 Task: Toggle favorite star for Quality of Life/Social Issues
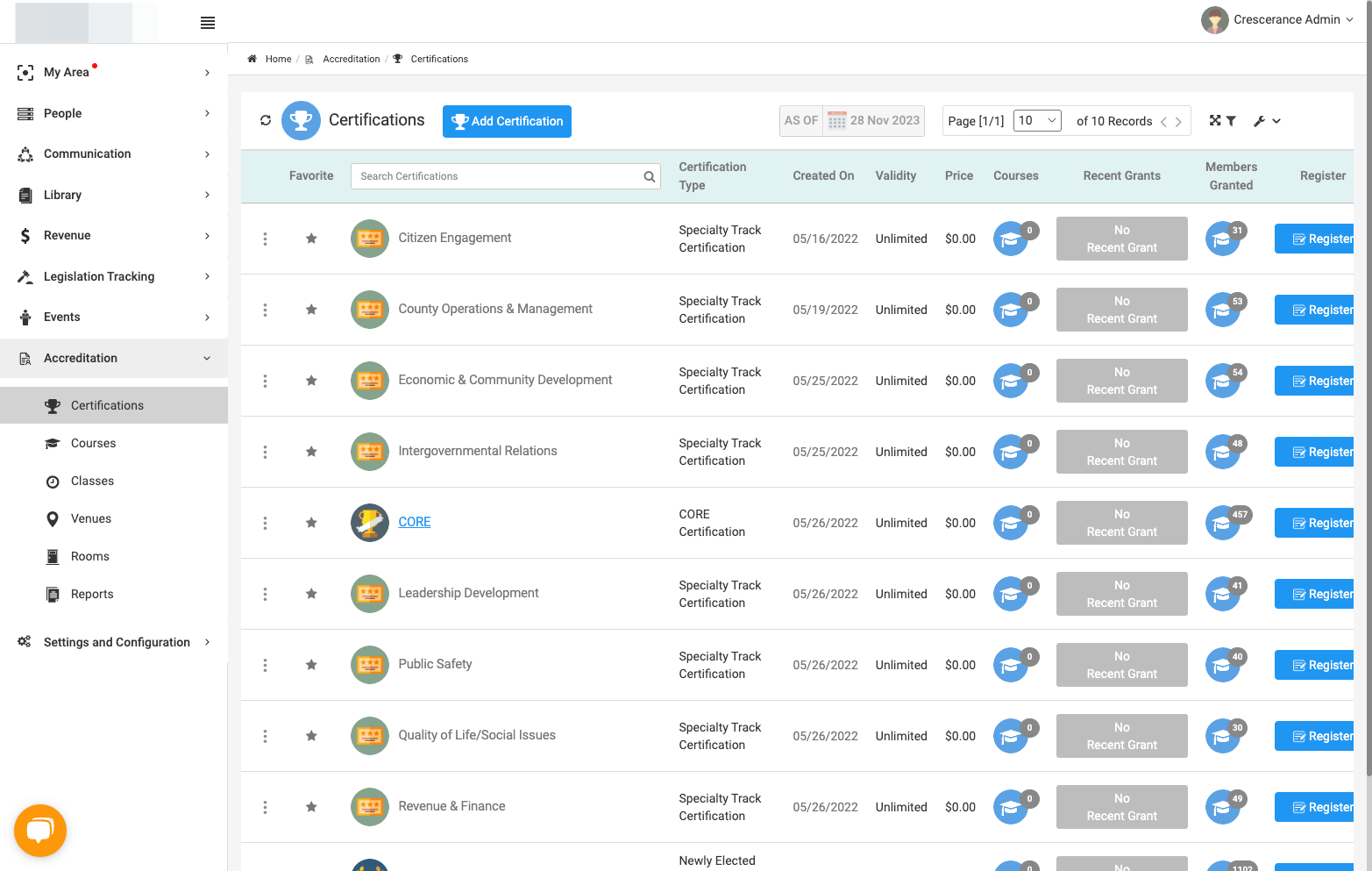click(x=311, y=736)
